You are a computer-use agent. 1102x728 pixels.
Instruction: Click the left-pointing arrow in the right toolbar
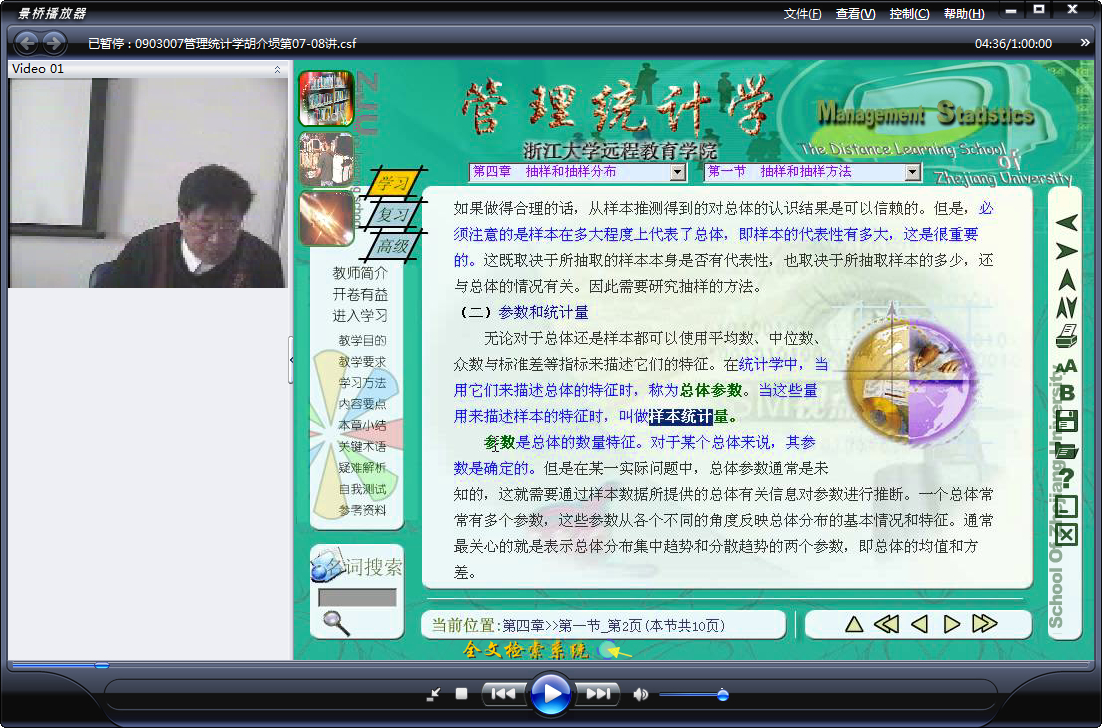pyautogui.click(x=1066, y=223)
